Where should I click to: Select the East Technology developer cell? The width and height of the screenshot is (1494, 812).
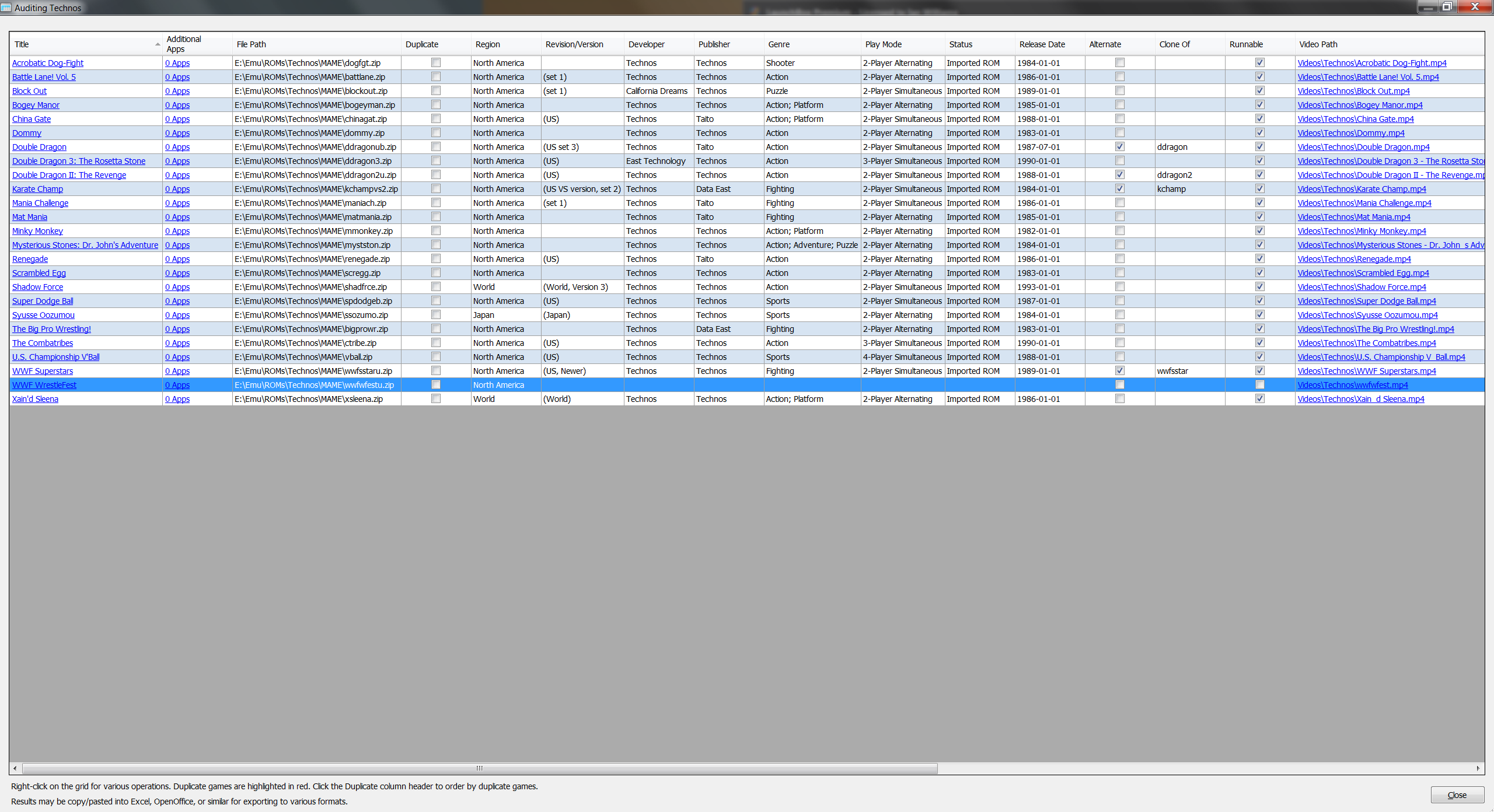(x=659, y=161)
